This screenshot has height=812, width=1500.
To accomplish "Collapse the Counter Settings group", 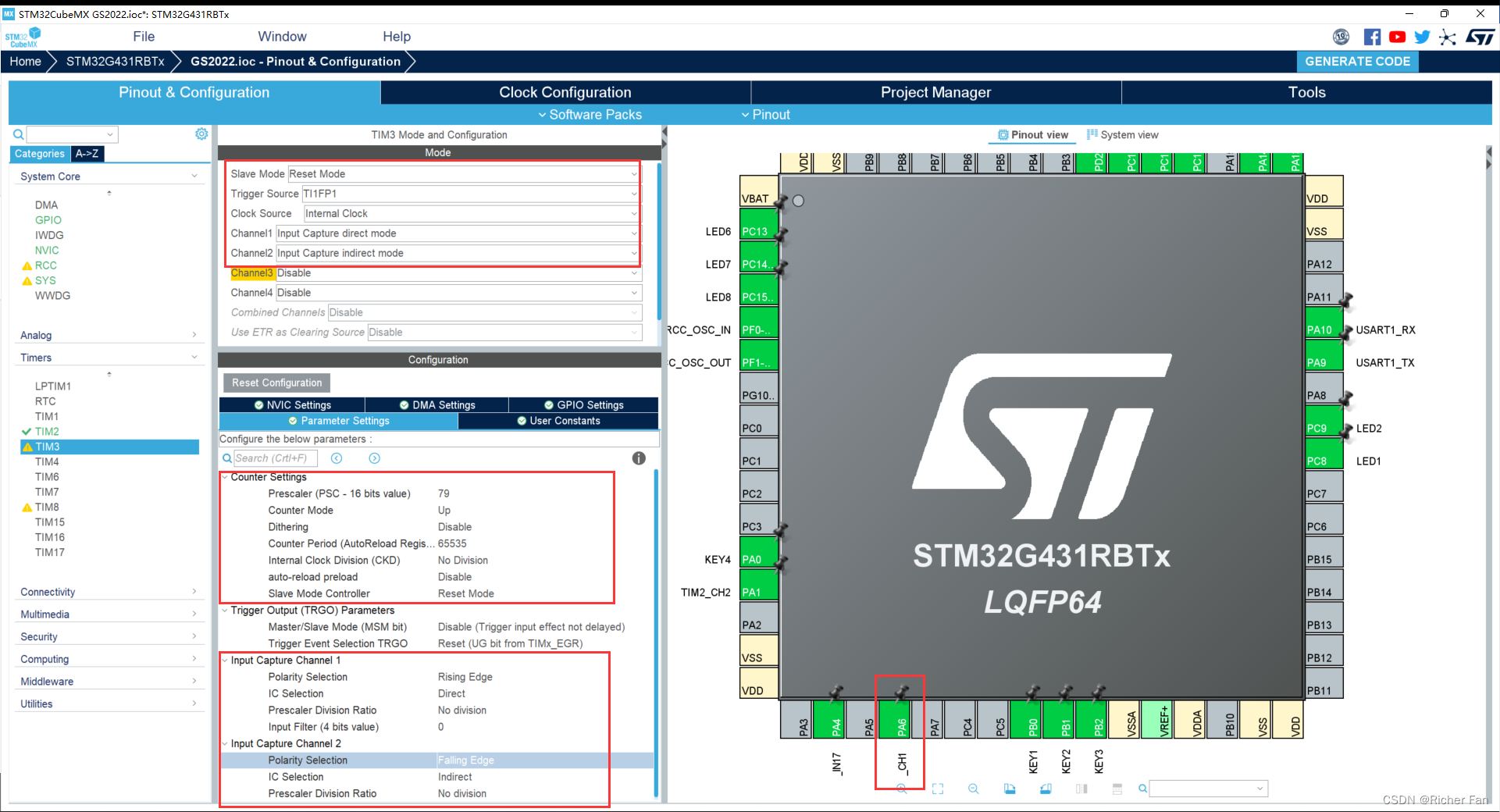I will click(x=226, y=477).
